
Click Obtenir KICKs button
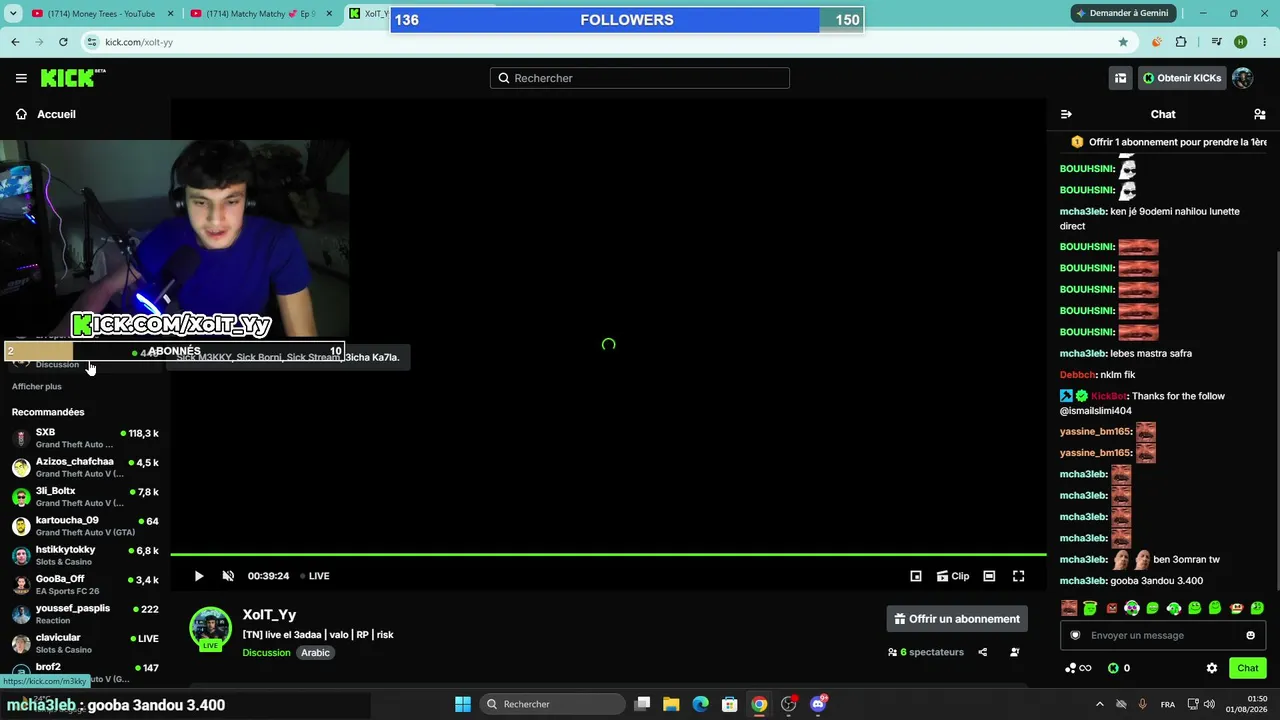tap(1182, 78)
